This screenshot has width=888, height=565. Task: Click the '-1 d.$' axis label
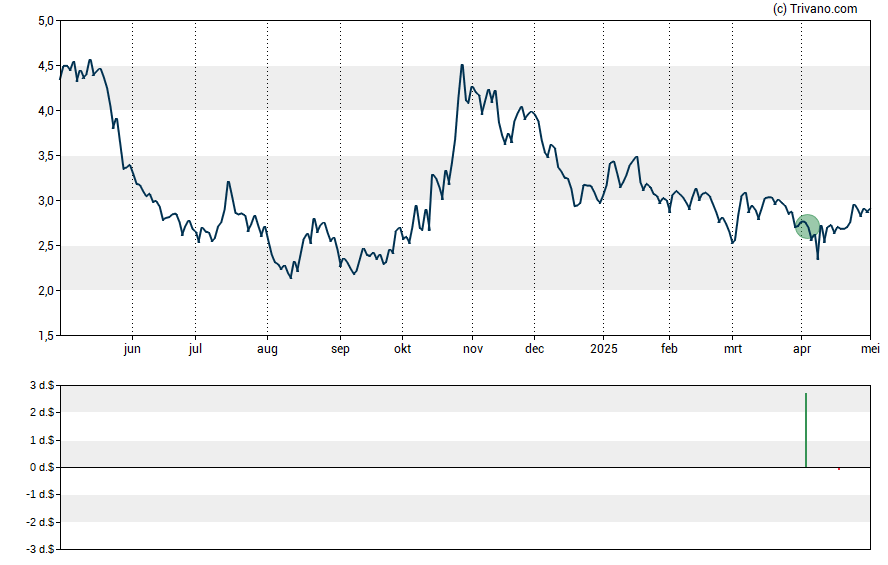pyautogui.click(x=40, y=494)
